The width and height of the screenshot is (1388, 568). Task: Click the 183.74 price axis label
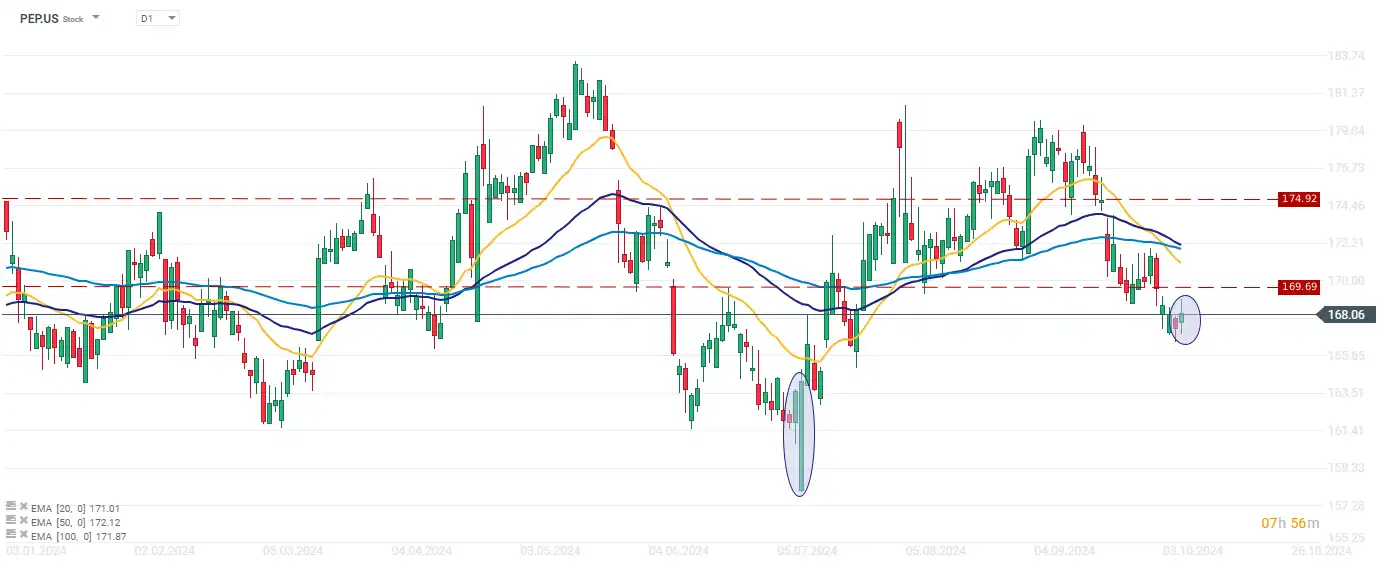(x=1343, y=56)
